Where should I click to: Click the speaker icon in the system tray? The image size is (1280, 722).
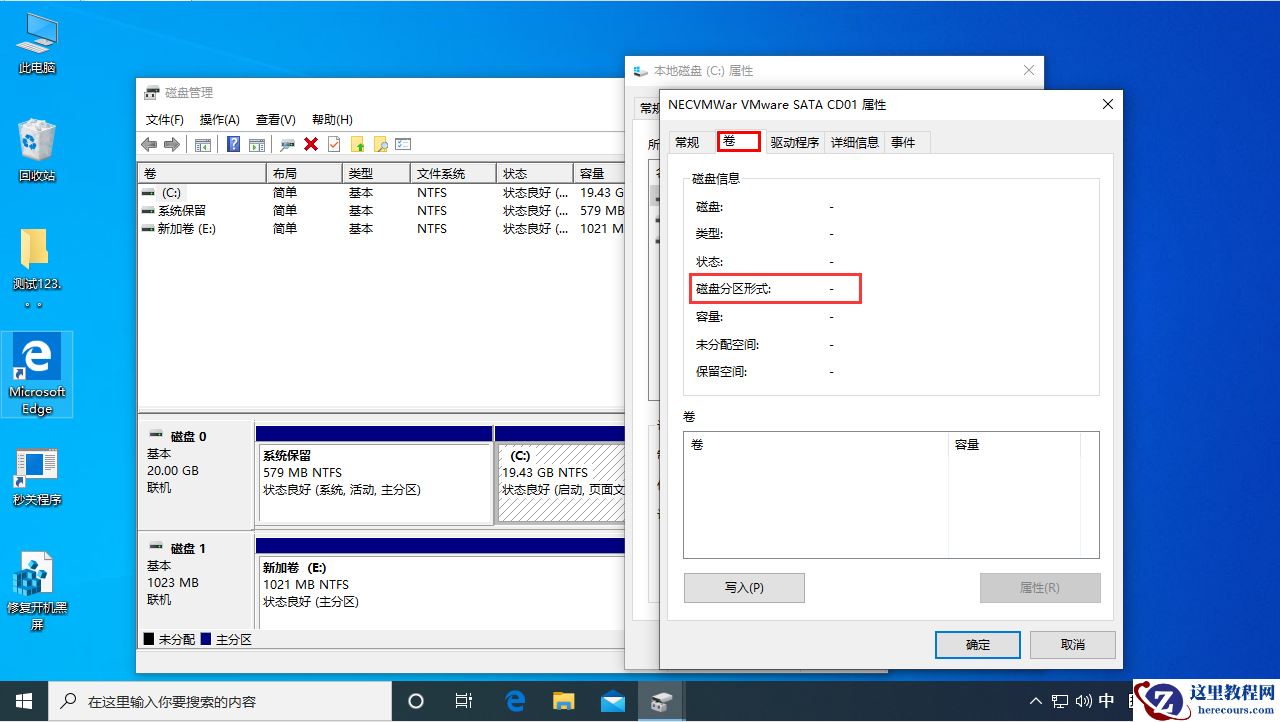click(1084, 700)
